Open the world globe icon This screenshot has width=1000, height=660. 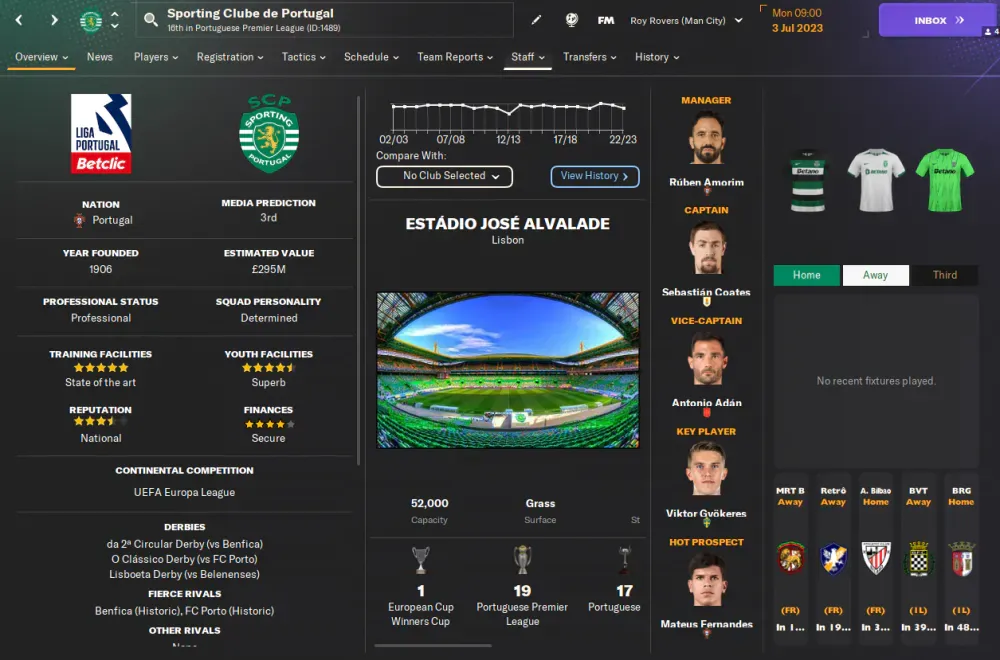coord(571,20)
